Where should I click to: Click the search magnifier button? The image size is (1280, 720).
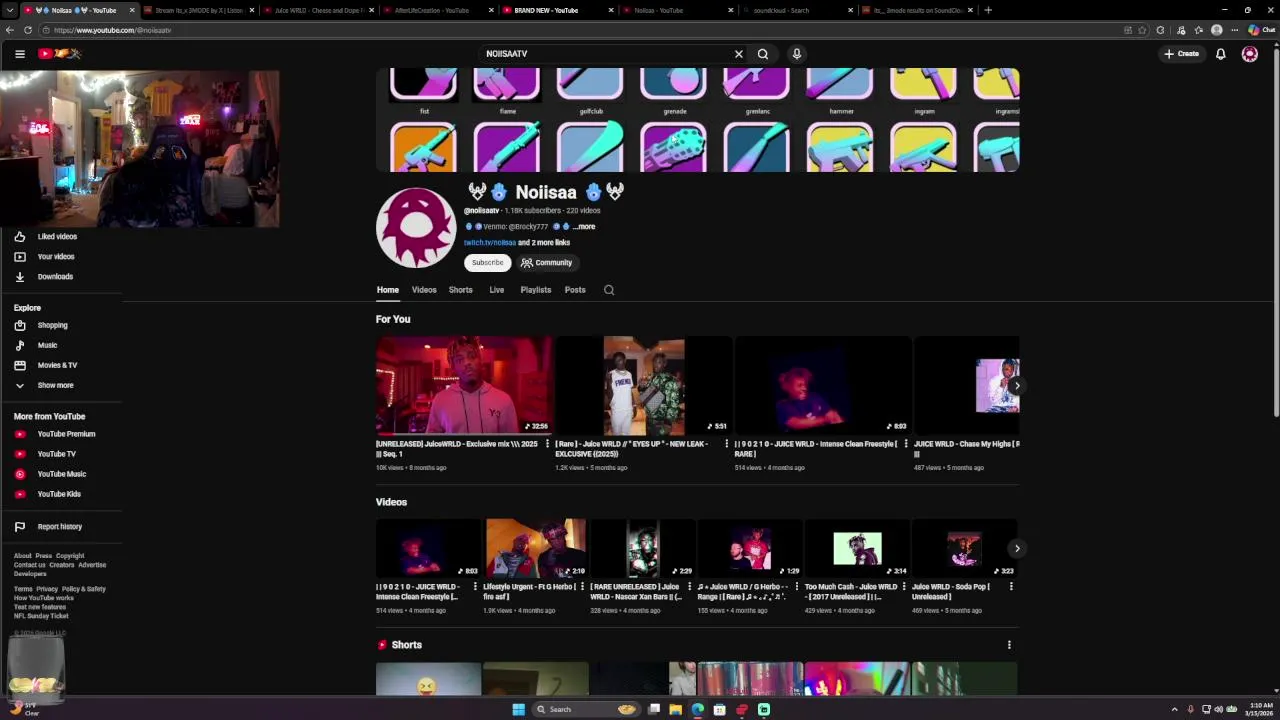point(763,54)
